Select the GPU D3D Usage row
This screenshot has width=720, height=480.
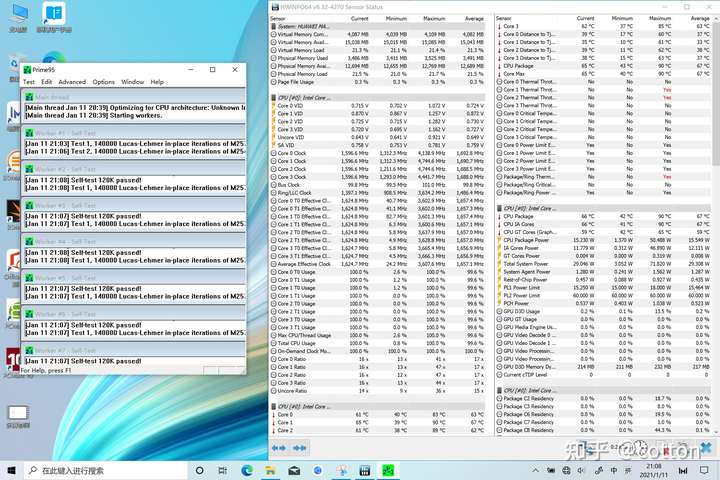pyautogui.click(x=603, y=311)
